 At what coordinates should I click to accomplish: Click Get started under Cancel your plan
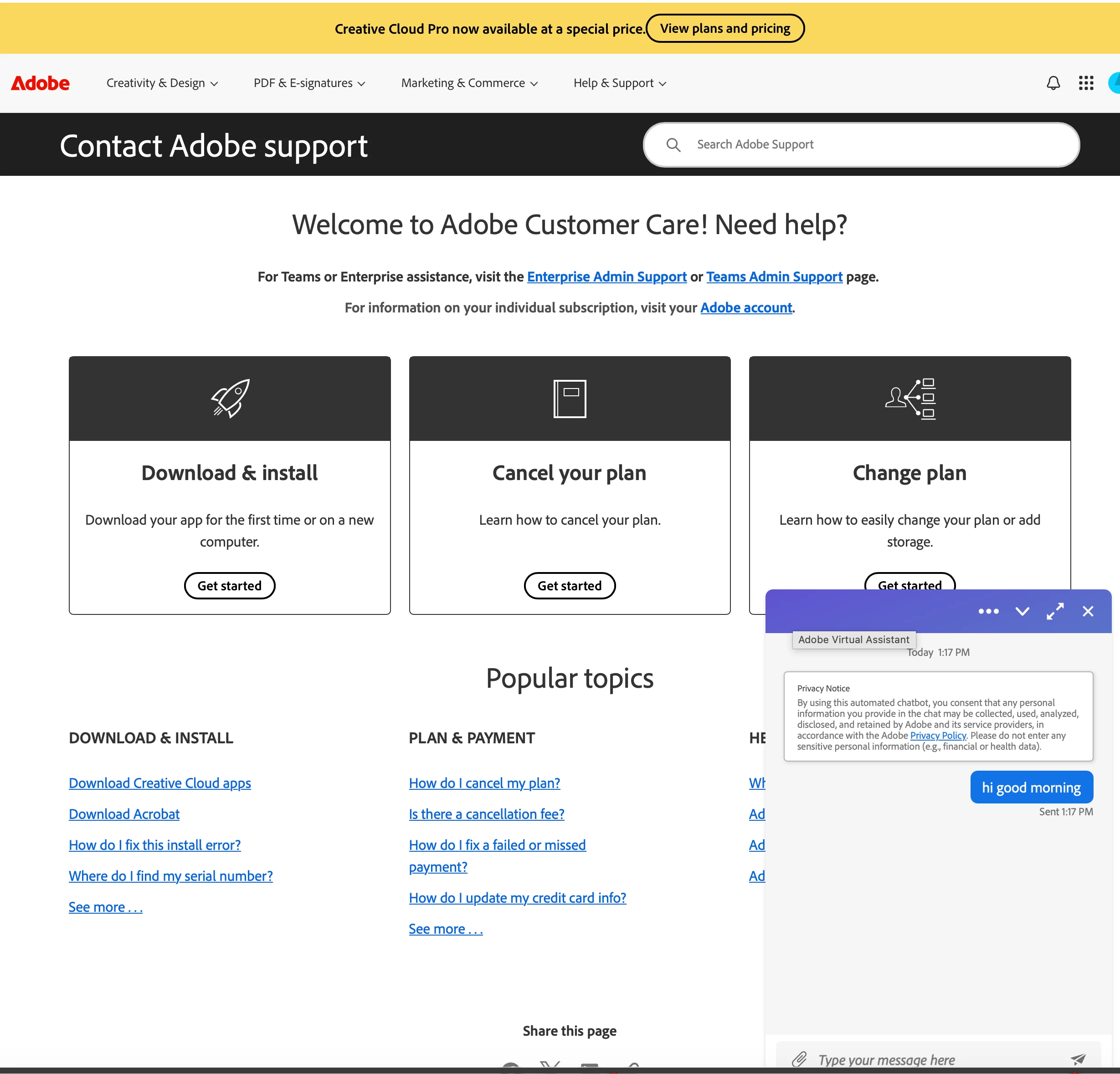click(569, 586)
